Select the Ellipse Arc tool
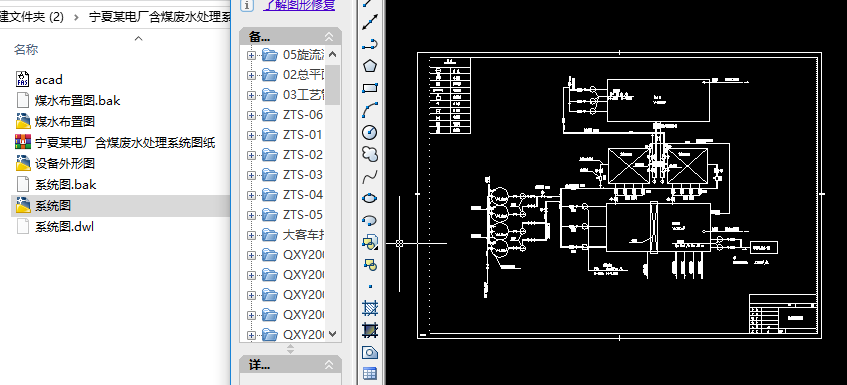 pyautogui.click(x=370, y=220)
